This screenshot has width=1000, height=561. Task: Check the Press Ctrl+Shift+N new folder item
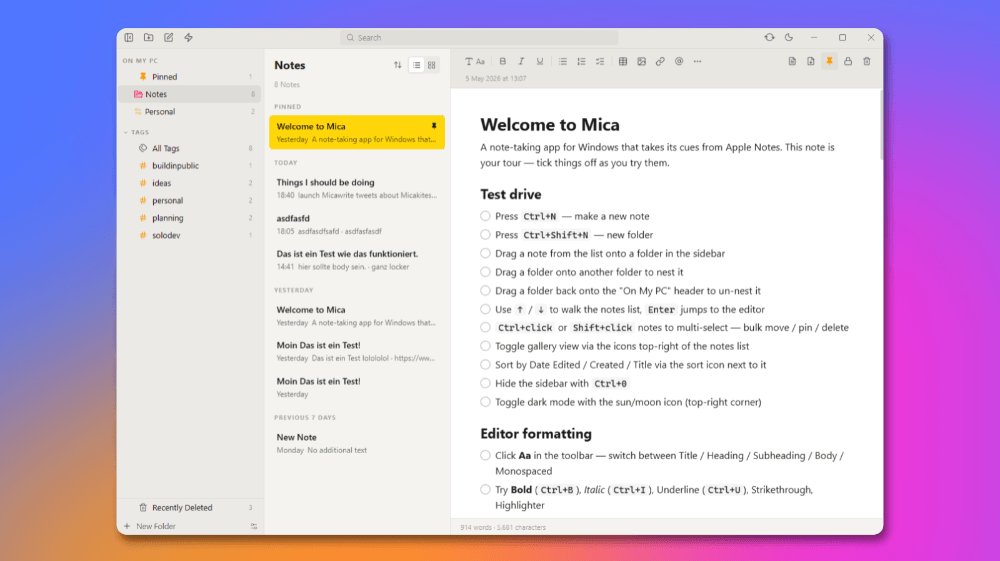point(485,235)
